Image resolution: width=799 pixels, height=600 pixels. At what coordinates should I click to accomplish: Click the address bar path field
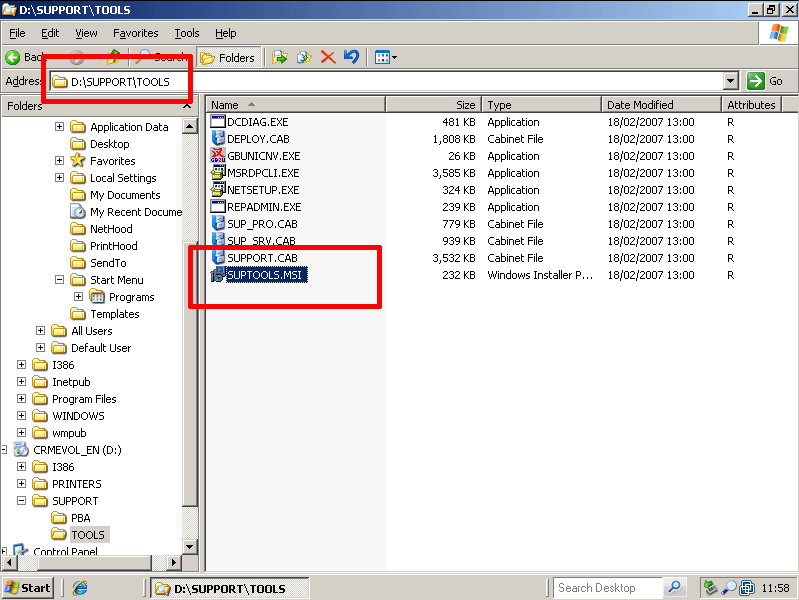pos(387,81)
